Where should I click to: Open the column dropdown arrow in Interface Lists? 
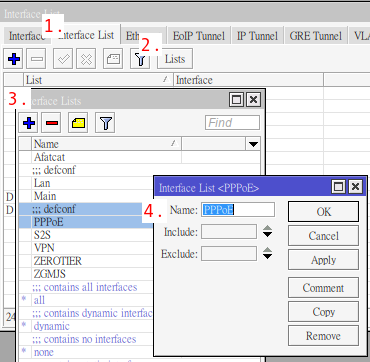(254, 144)
